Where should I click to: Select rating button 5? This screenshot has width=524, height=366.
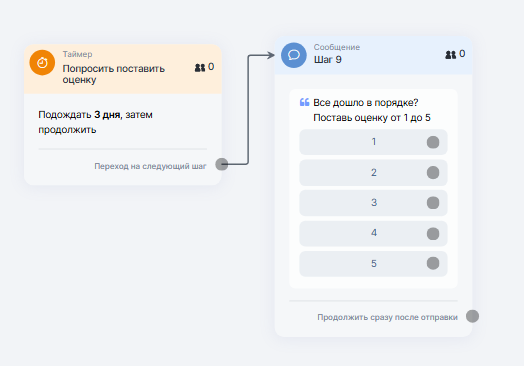tap(373, 264)
